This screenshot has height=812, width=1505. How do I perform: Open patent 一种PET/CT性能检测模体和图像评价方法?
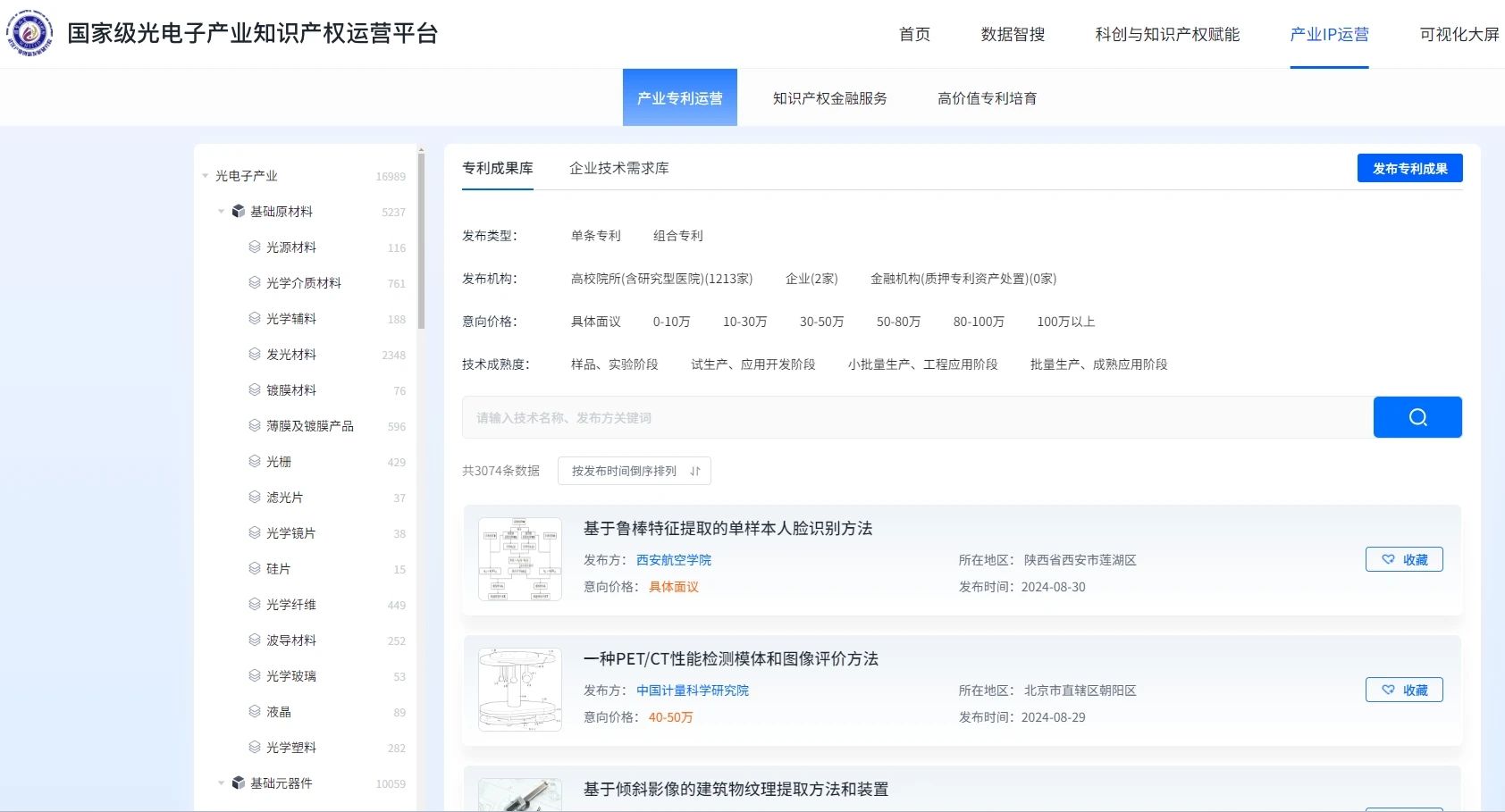coord(731,659)
